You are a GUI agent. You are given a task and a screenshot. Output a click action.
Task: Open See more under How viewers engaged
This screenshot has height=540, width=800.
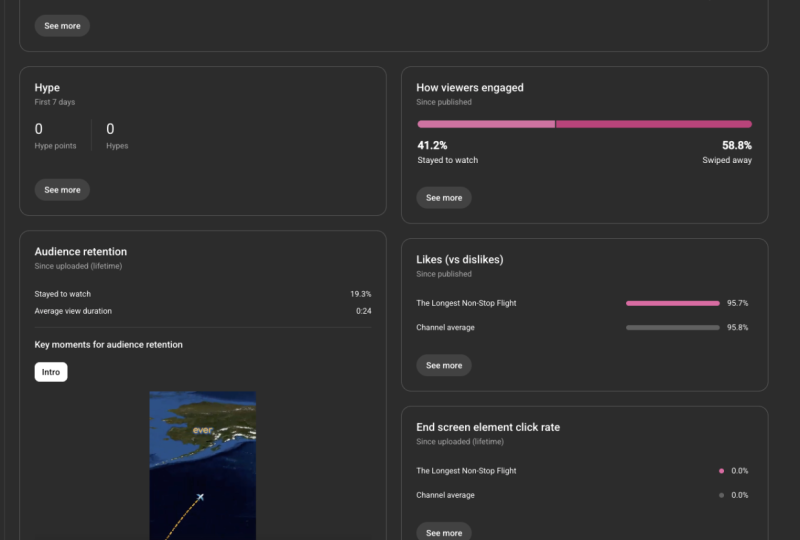444,198
